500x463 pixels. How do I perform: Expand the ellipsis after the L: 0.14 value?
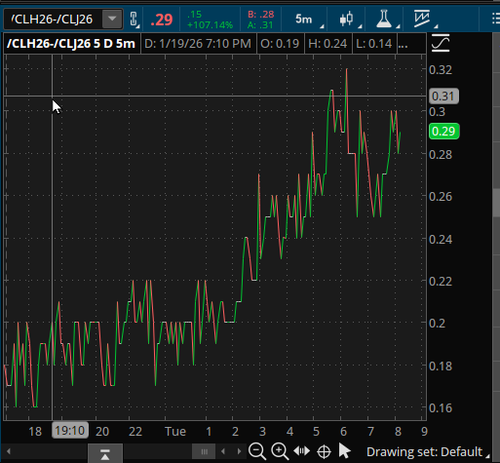point(403,44)
